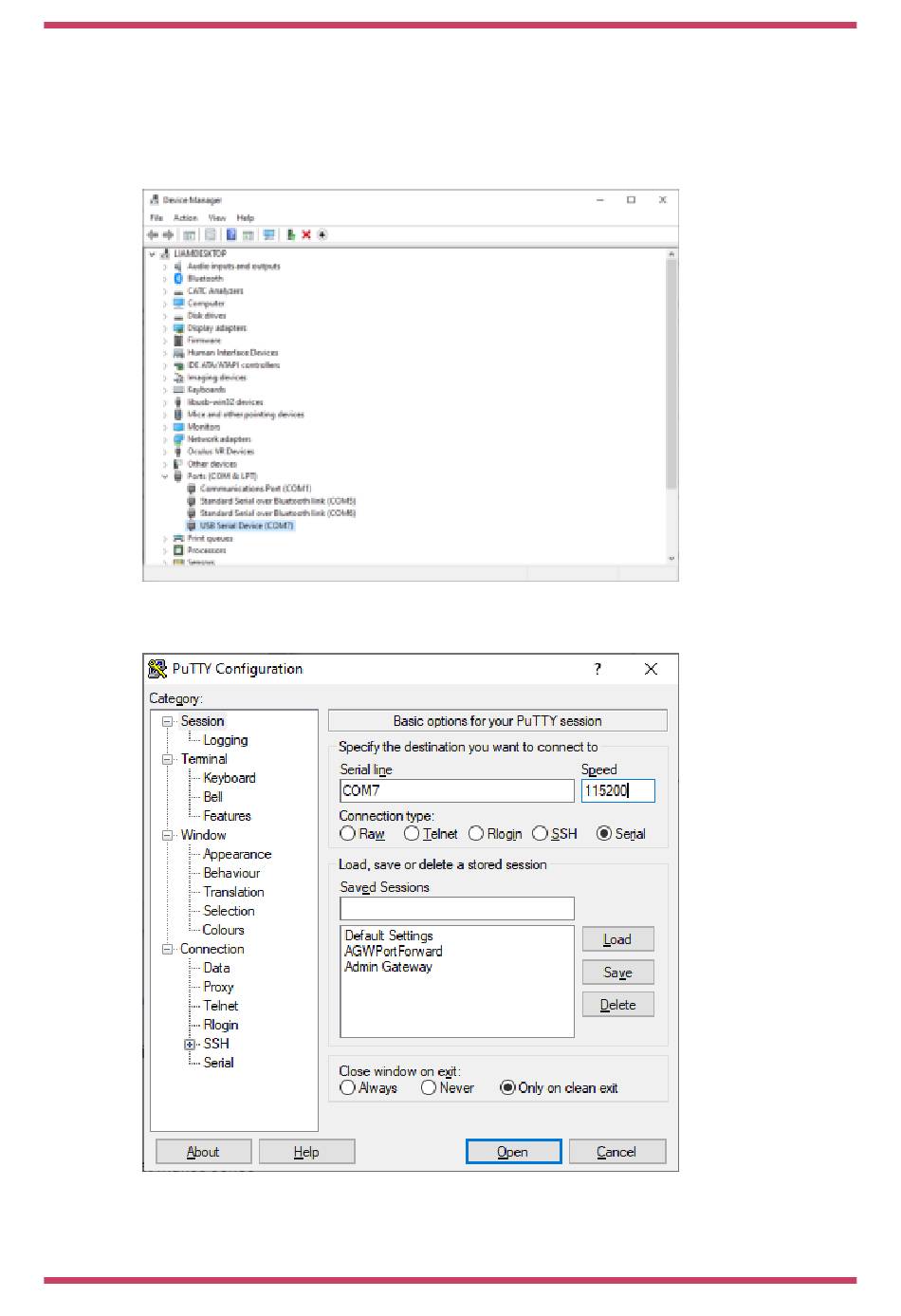Open the File menu in Device Manager
901x1316 pixels.
156,218
